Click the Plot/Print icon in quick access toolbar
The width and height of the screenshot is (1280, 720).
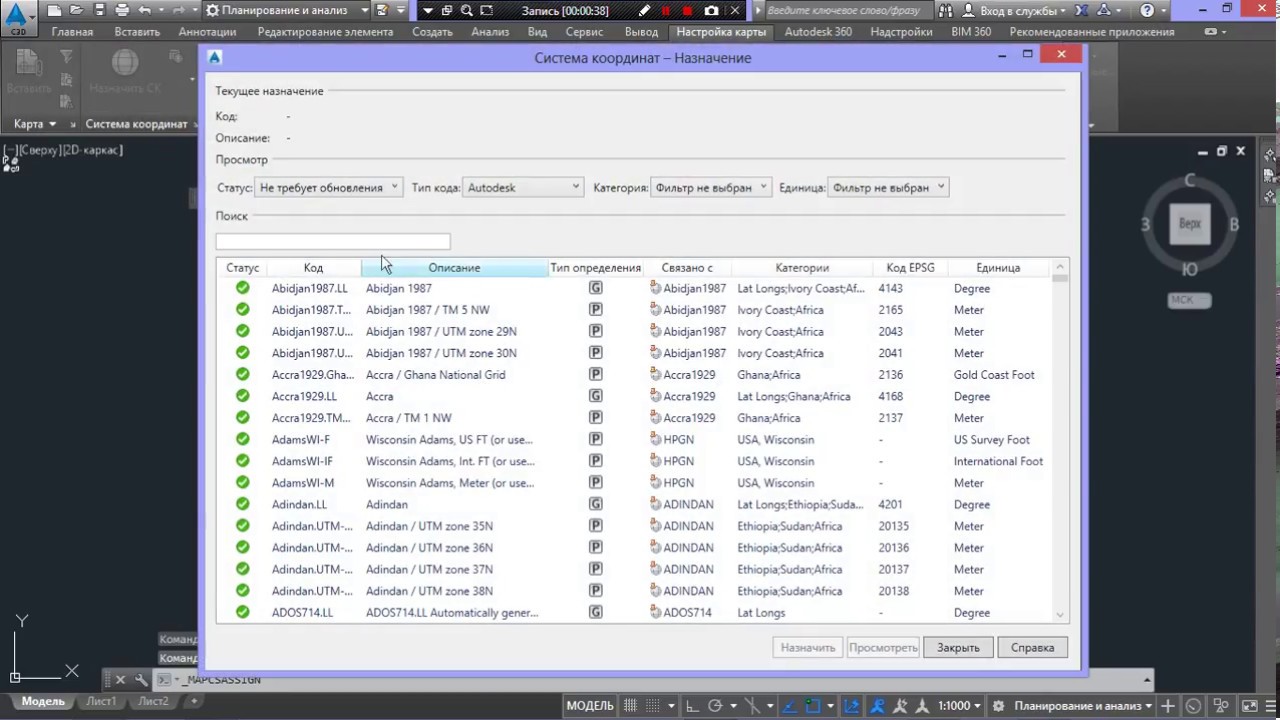tap(122, 11)
